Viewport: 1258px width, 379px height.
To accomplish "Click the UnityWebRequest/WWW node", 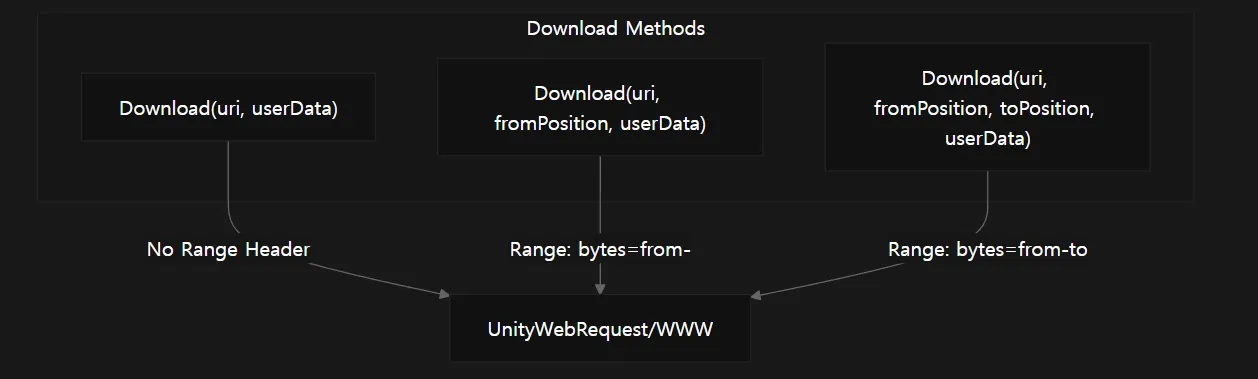I will 600,328.
